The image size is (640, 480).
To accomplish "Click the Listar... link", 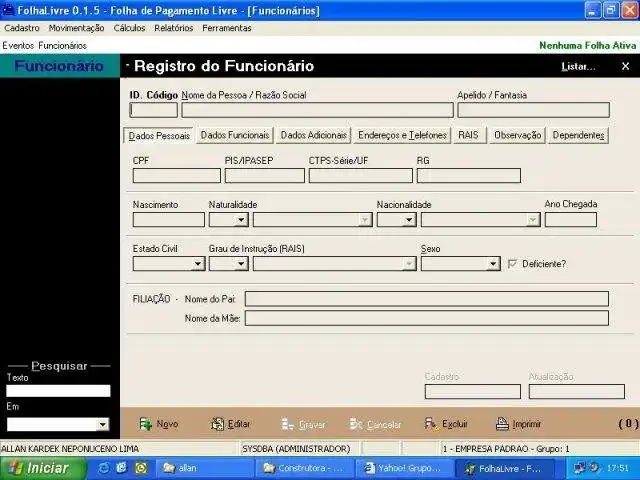I will [x=578, y=67].
